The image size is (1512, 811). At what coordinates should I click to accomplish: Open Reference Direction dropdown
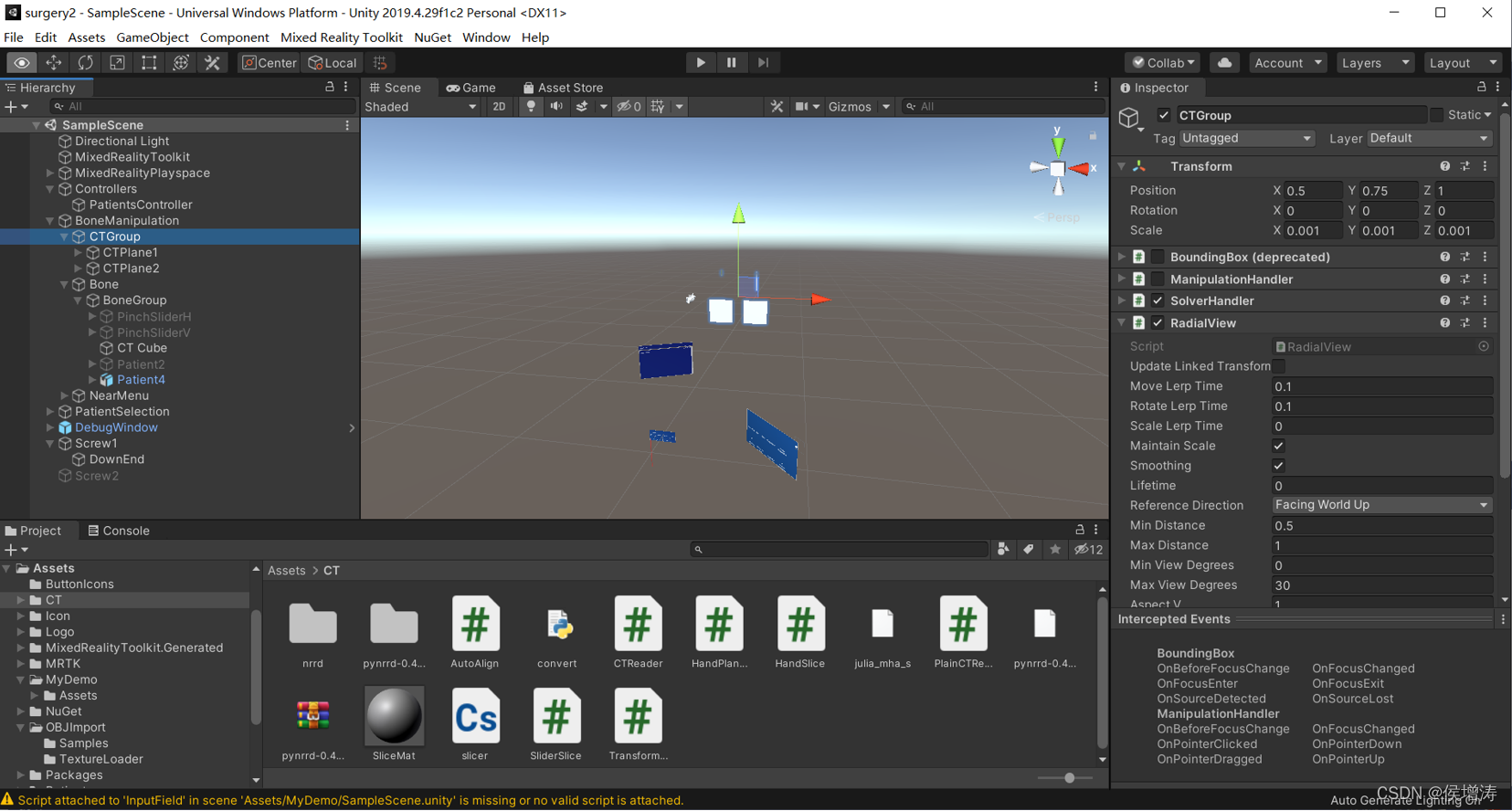[1381, 505]
